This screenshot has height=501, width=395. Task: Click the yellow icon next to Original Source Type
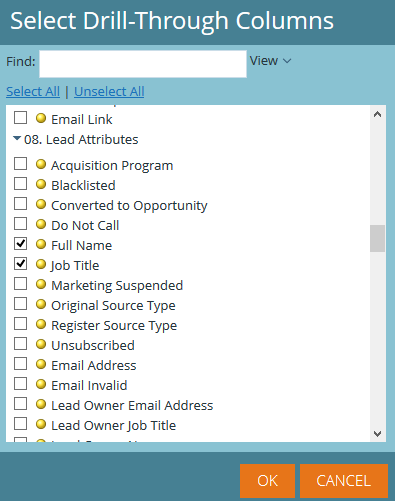coord(41,304)
